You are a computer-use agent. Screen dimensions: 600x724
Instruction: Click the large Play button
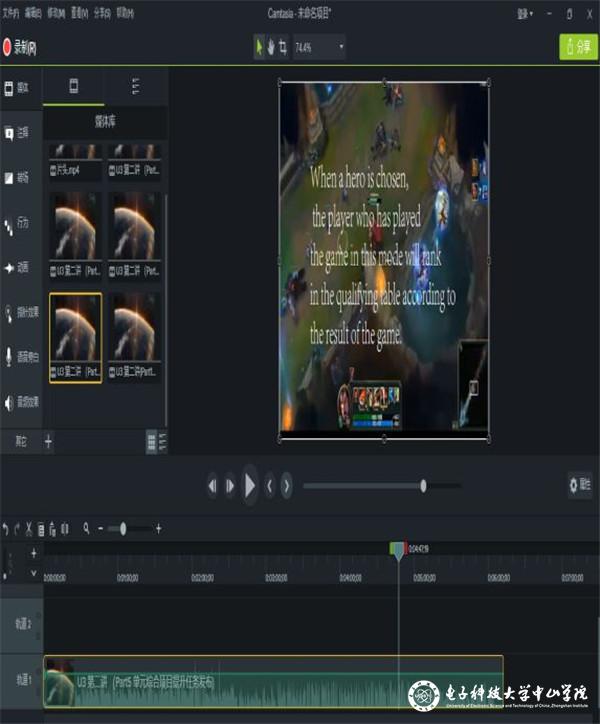coord(250,486)
